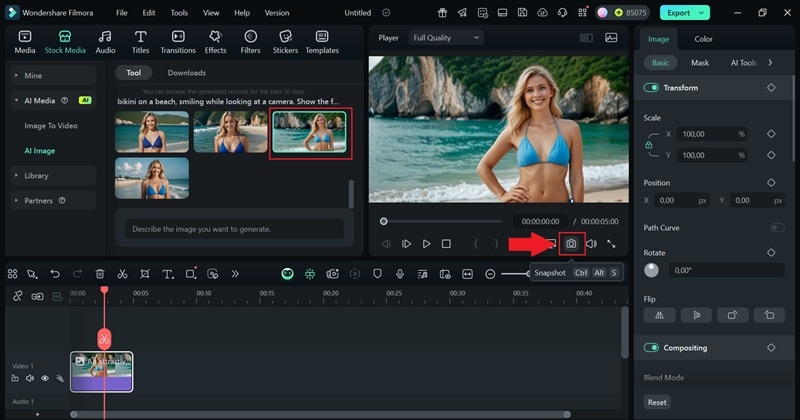This screenshot has width=800, height=420.
Task: Click the undo arrow in timeline toolbar
Action: [55, 274]
